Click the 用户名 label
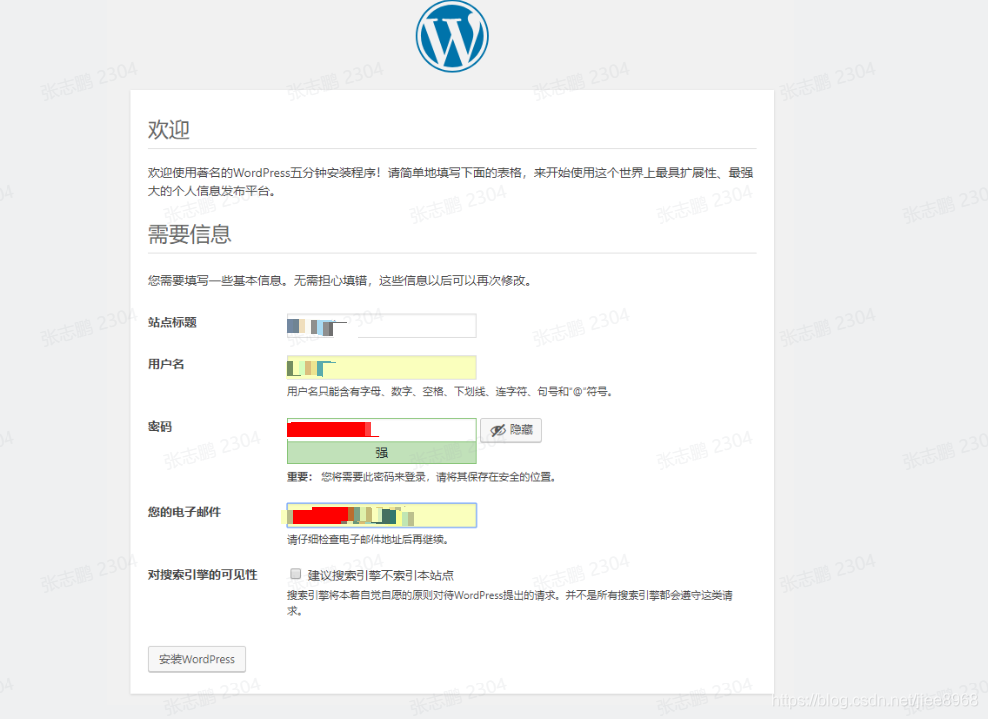988x719 pixels. 166,364
